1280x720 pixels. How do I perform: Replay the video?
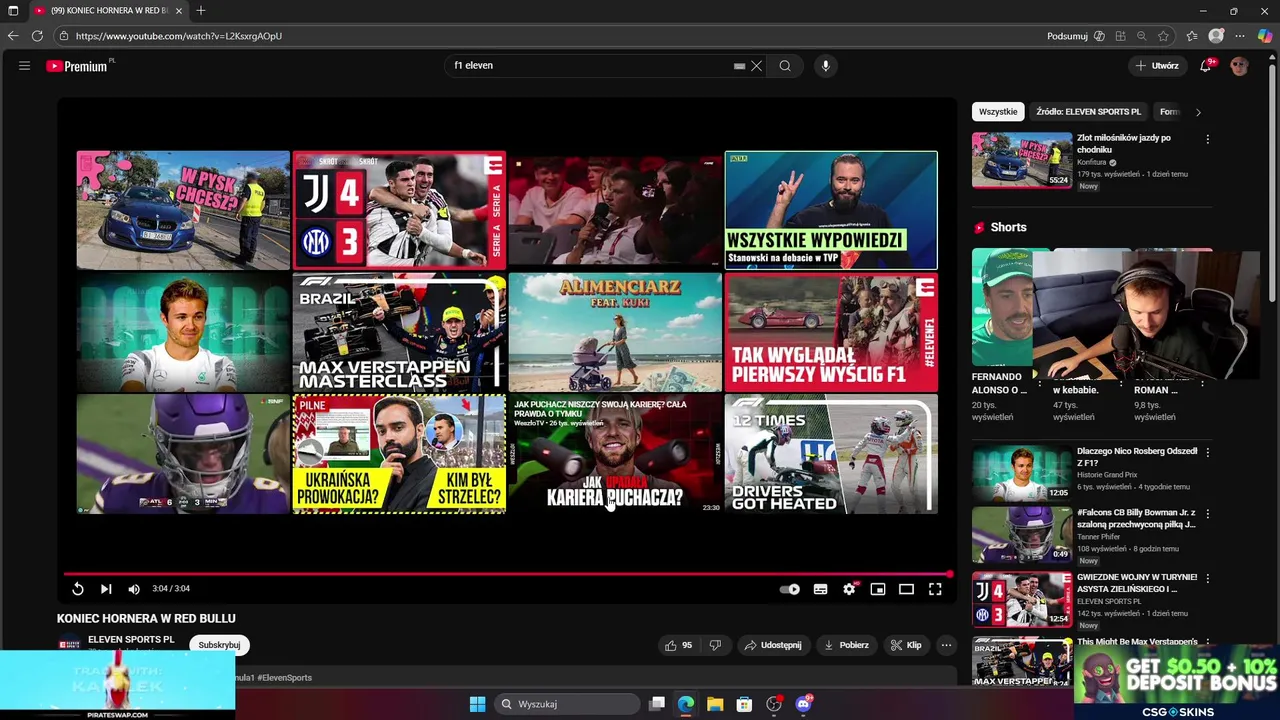click(78, 589)
